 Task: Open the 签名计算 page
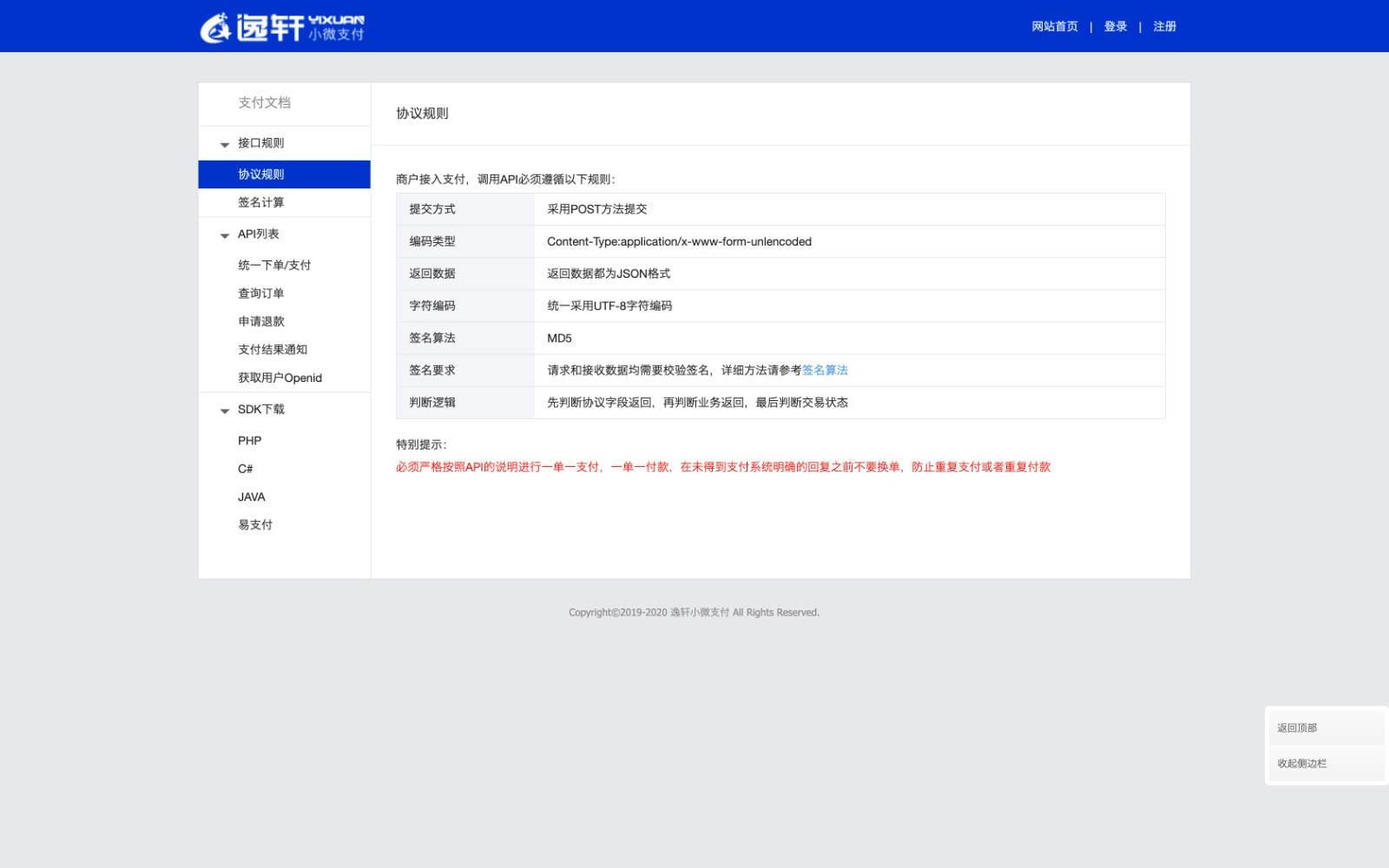[261, 202]
